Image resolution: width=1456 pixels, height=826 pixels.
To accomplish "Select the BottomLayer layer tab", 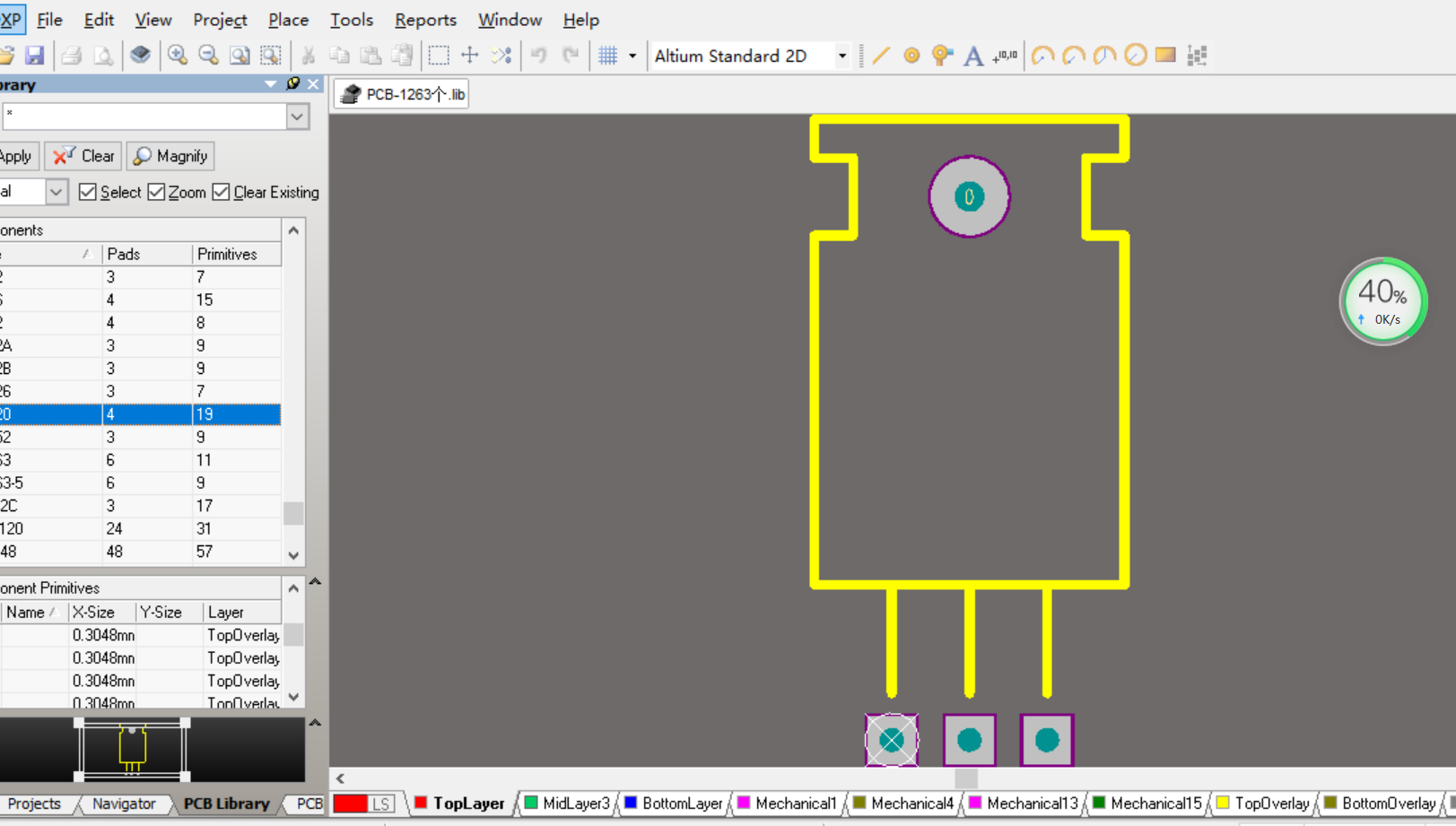I will pos(673,804).
